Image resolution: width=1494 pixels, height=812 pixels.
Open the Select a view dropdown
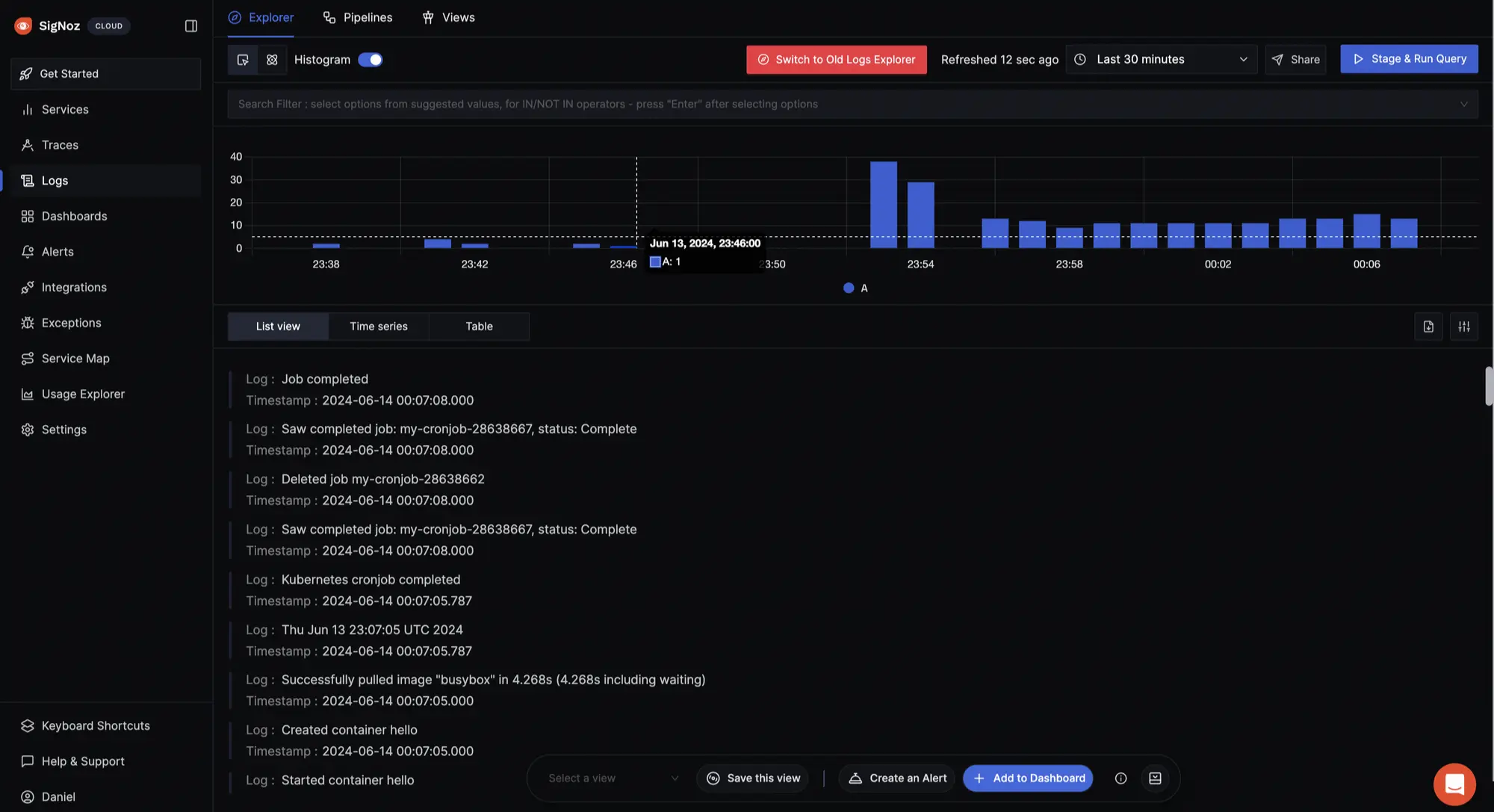tap(613, 778)
